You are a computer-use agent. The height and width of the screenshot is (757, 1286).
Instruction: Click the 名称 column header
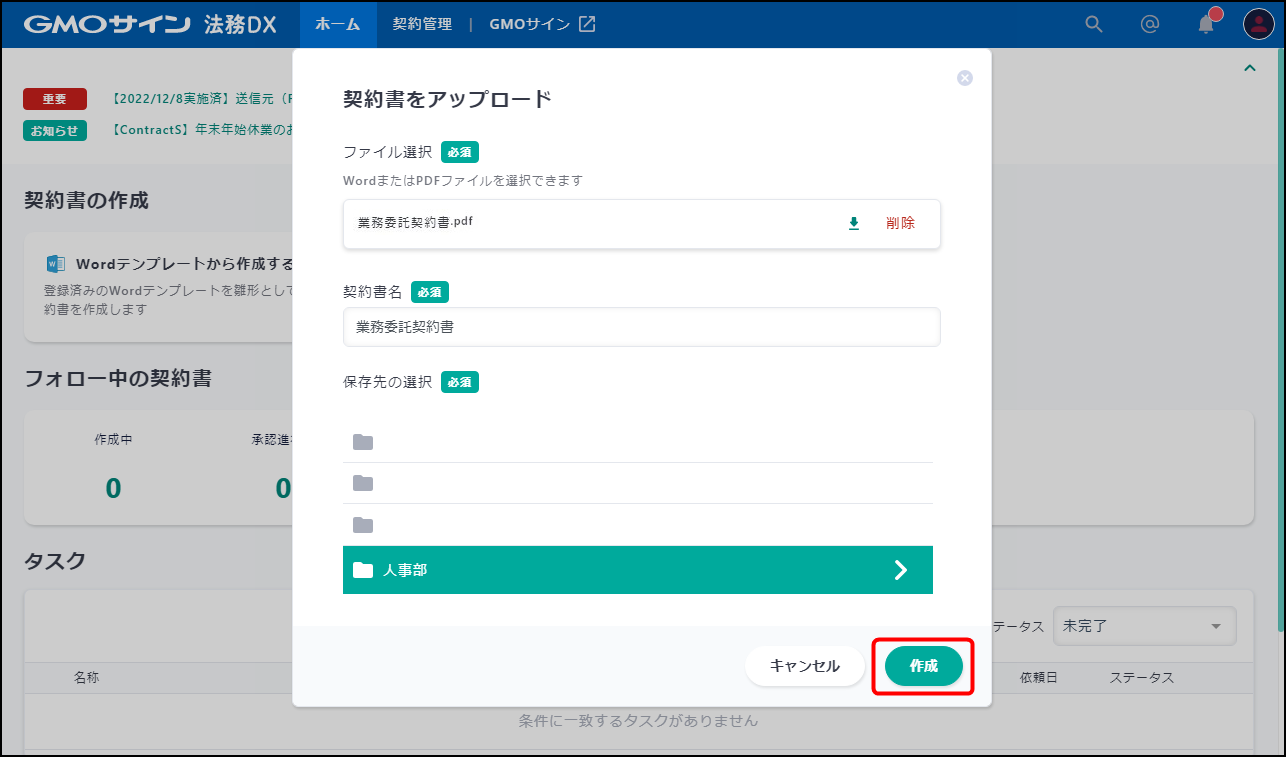coord(86,677)
